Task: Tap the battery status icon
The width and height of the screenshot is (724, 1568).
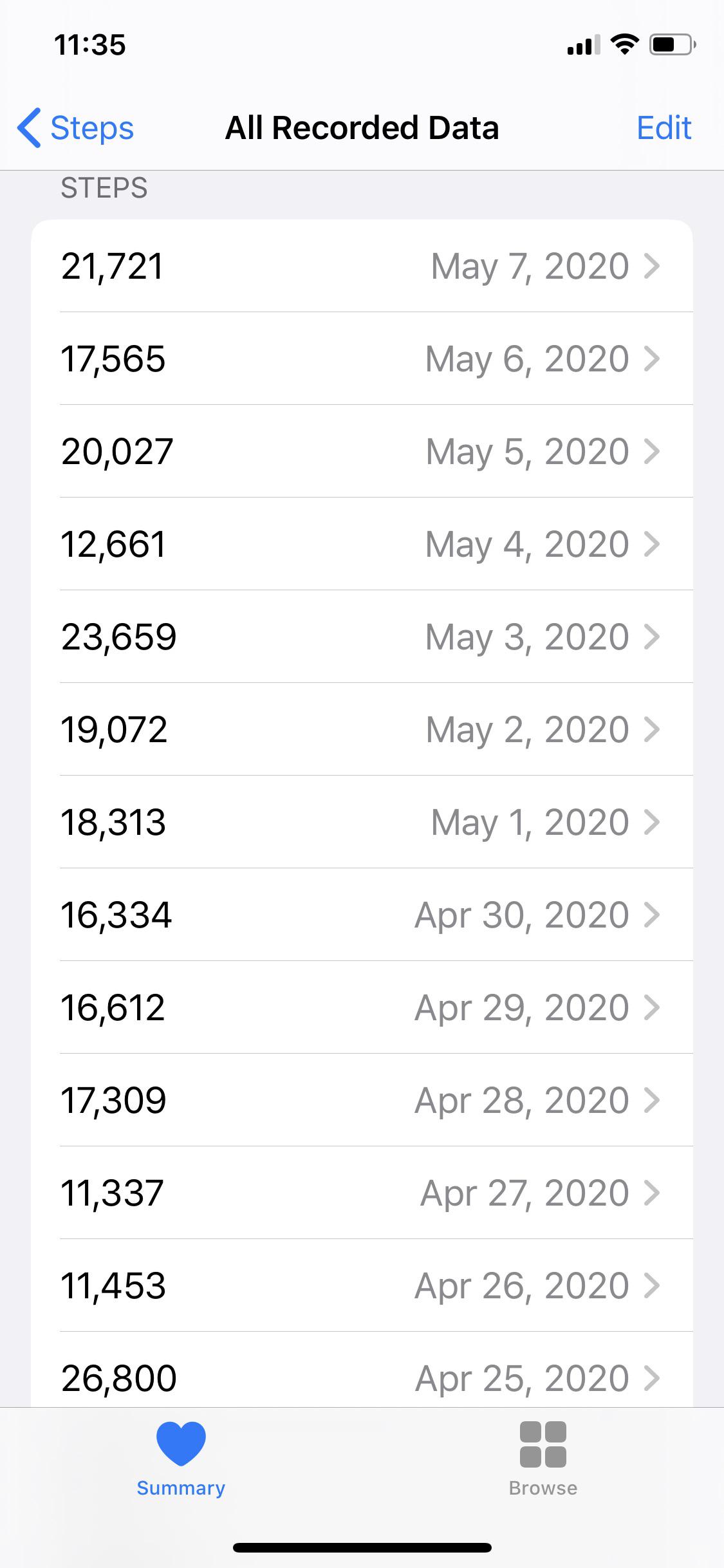Action: pyautogui.click(x=672, y=45)
